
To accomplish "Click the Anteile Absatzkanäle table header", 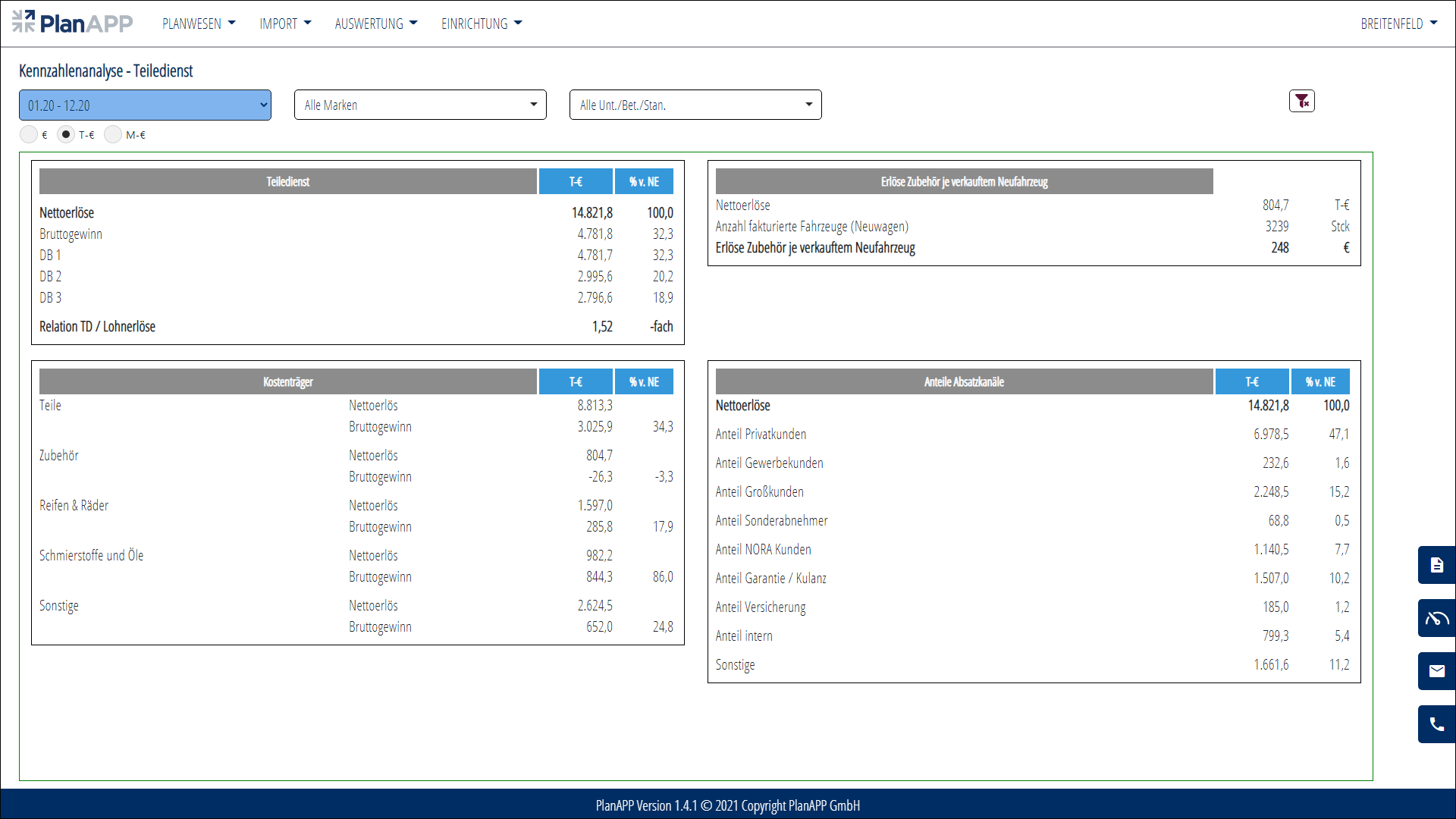I will click(x=964, y=382).
